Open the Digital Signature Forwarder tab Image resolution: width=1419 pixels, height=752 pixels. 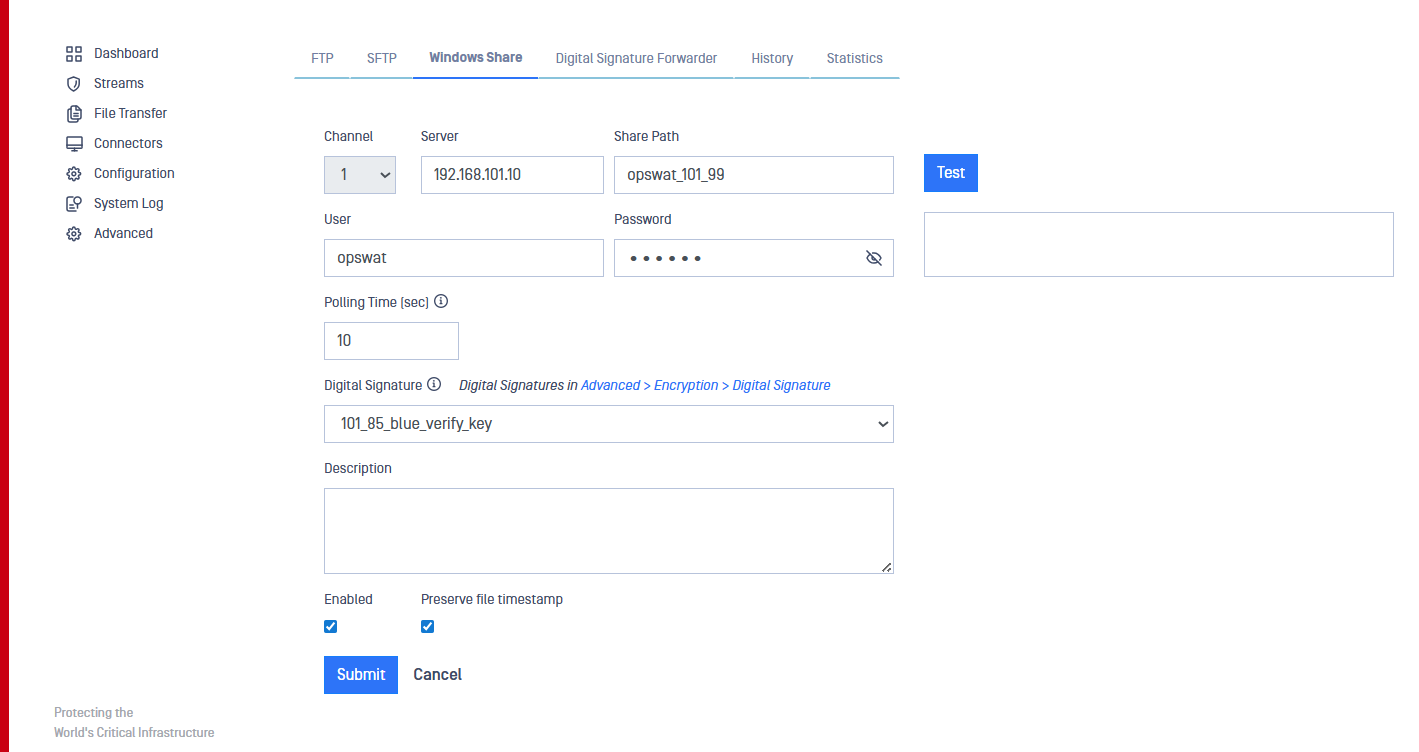point(636,58)
